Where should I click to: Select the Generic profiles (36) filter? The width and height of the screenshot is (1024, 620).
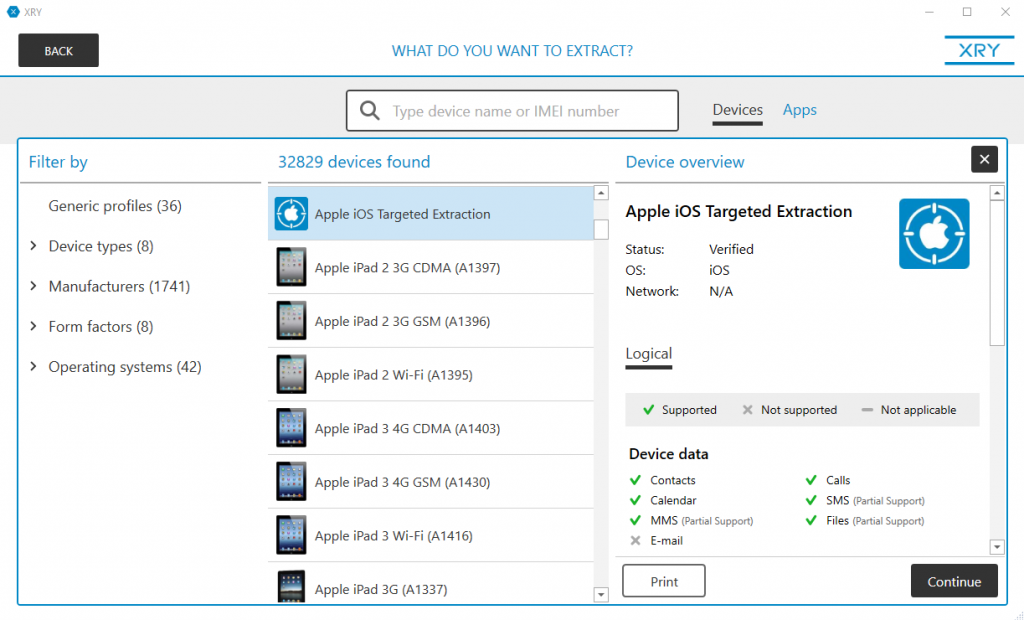click(115, 206)
